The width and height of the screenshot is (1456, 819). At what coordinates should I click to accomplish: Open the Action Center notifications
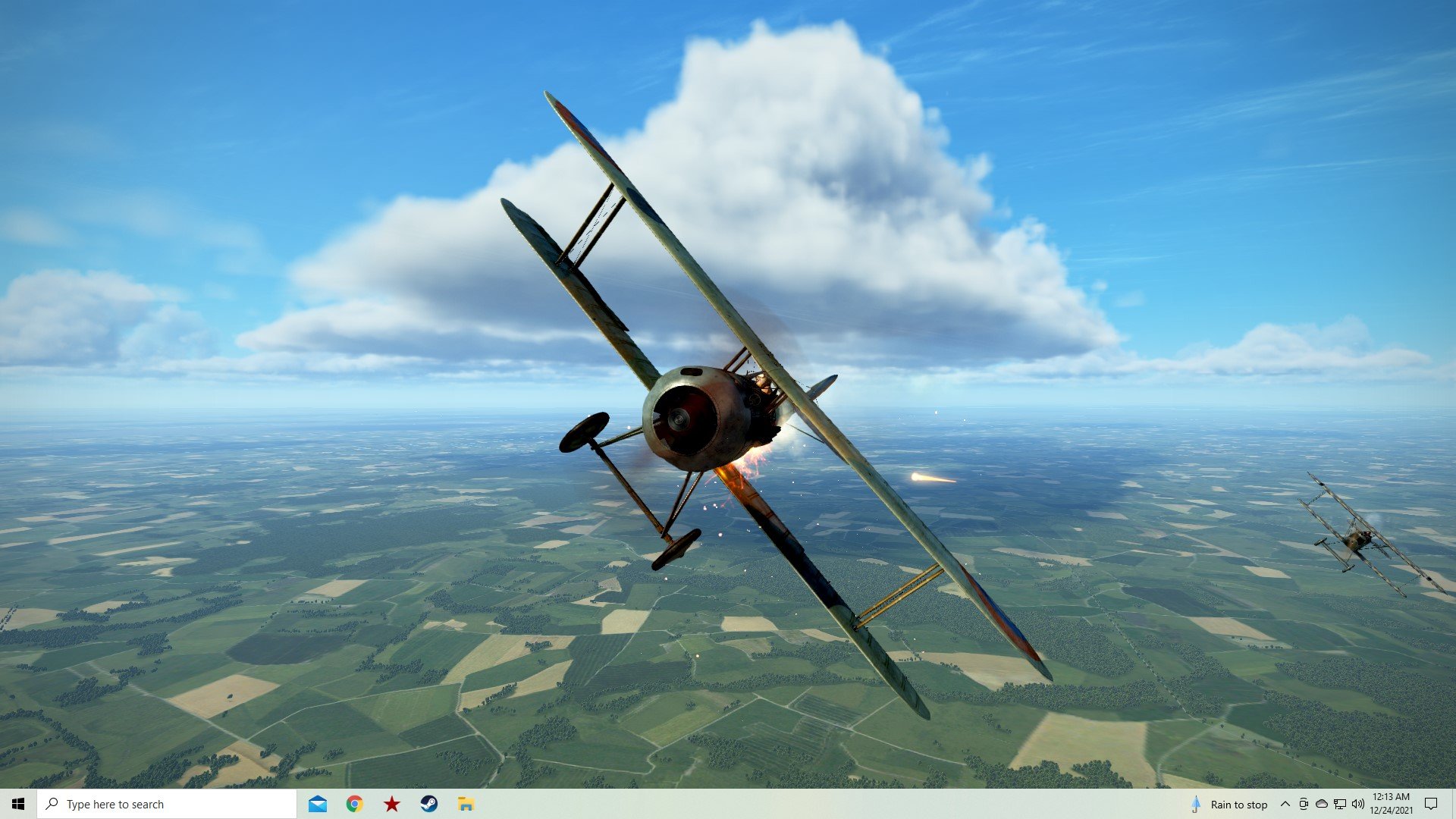(1431, 804)
